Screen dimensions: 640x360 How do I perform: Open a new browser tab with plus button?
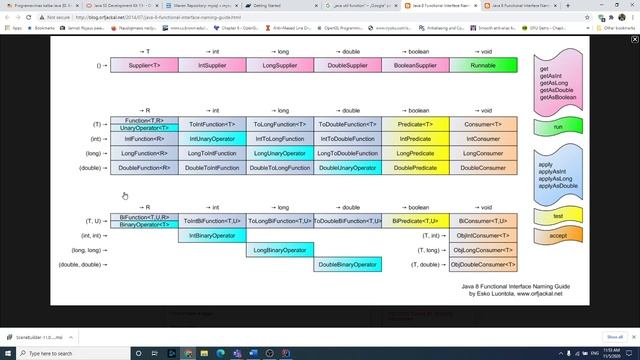tap(568, 6)
